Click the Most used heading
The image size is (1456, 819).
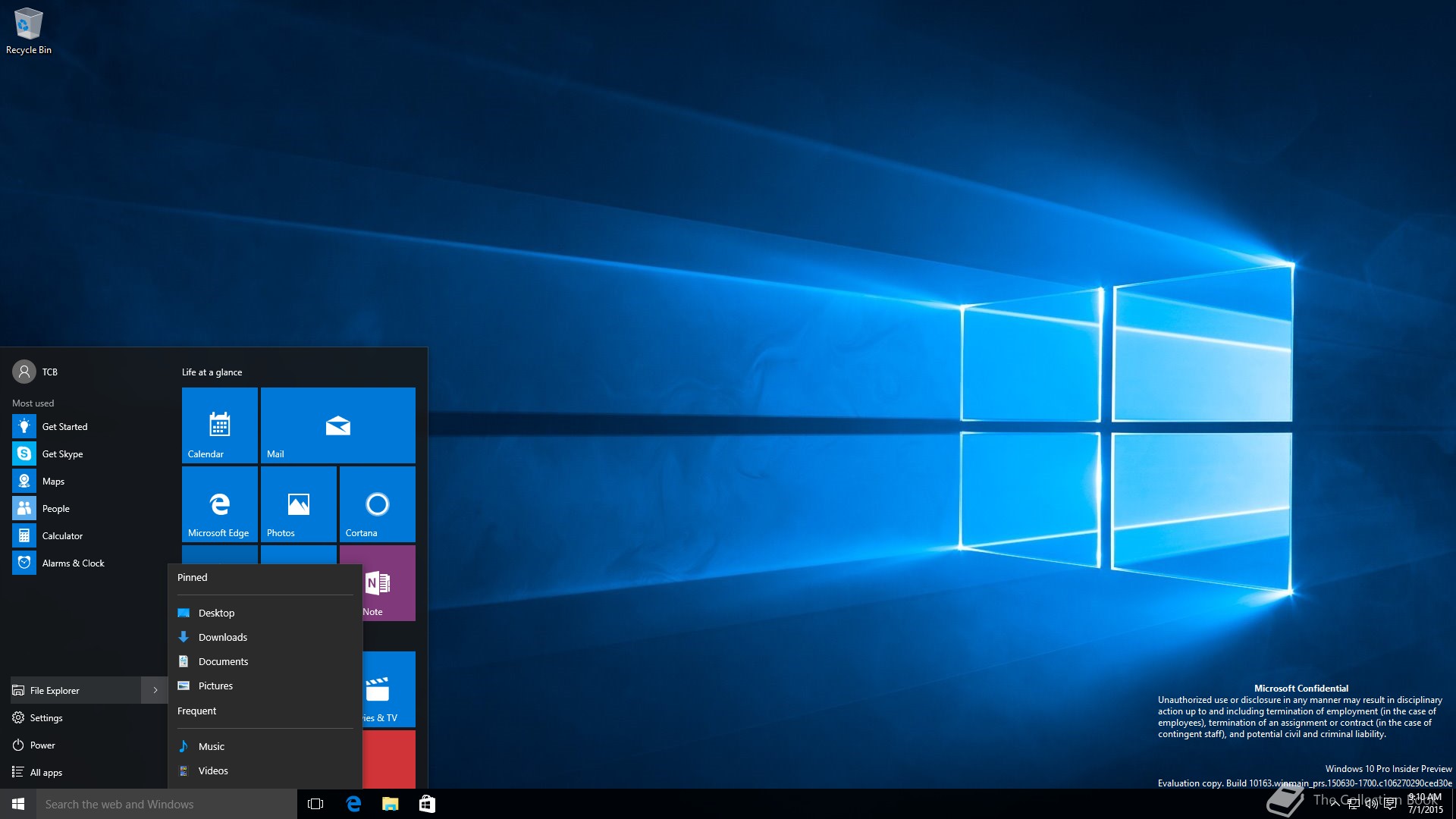[33, 403]
